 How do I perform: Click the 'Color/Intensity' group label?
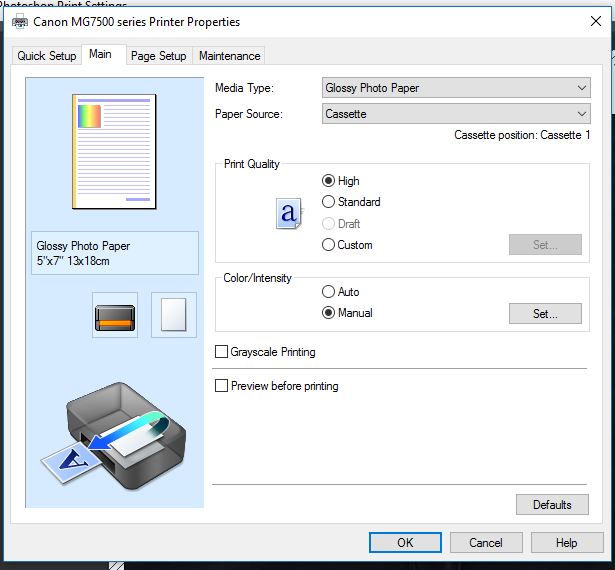[x=257, y=278]
